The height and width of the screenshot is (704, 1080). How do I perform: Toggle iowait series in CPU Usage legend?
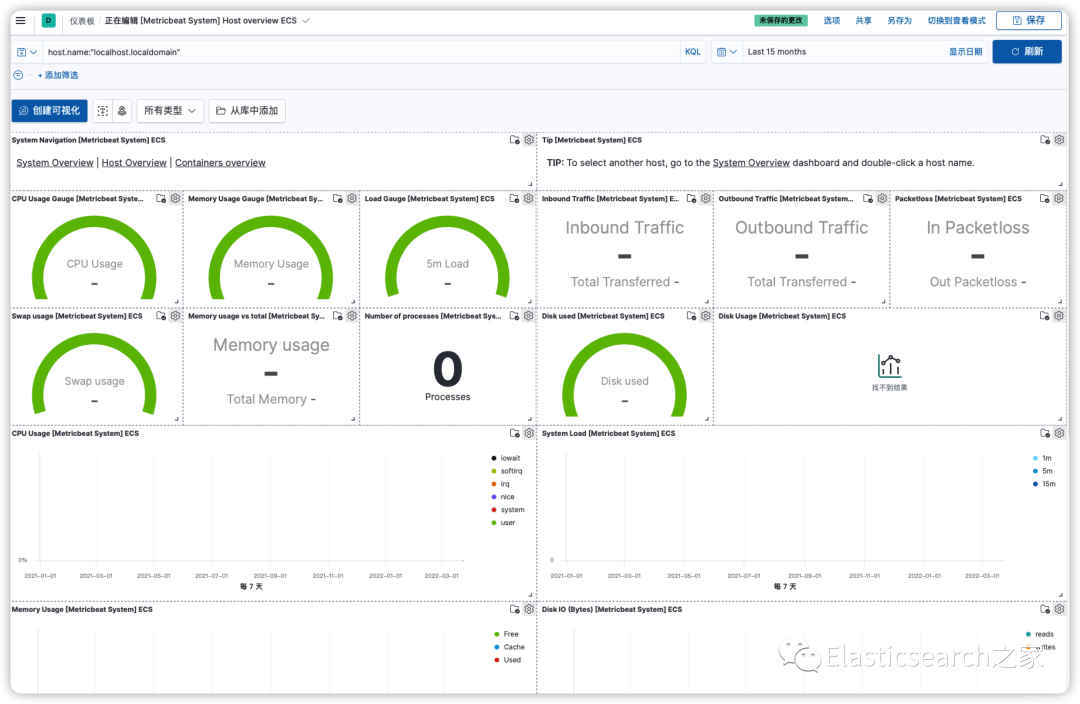pyautogui.click(x=506, y=458)
